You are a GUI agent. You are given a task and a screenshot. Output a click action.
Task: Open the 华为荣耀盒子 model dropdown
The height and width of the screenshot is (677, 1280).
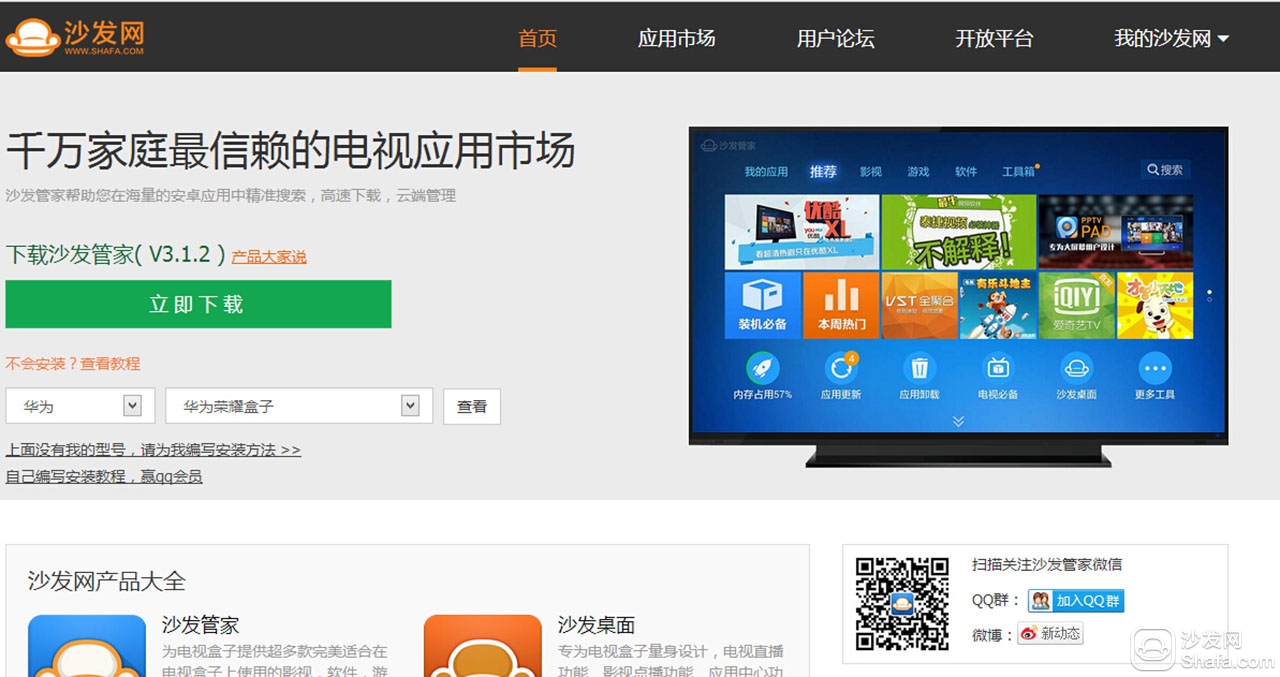pyautogui.click(x=299, y=406)
